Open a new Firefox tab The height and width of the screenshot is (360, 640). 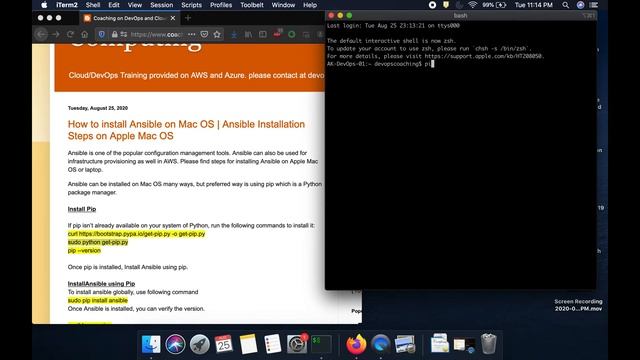coord(188,18)
